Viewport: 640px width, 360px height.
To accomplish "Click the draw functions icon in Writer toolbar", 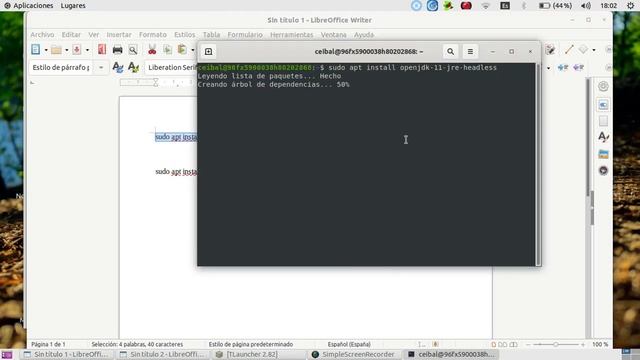I will click(x=550, y=50).
